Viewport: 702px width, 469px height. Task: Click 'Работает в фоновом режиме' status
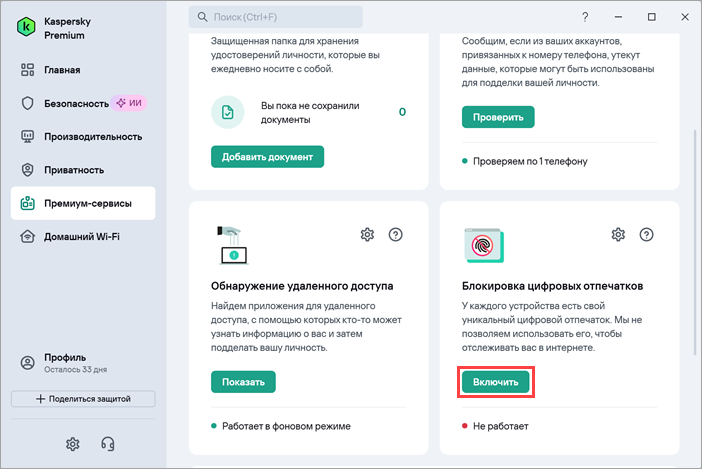coord(286,426)
